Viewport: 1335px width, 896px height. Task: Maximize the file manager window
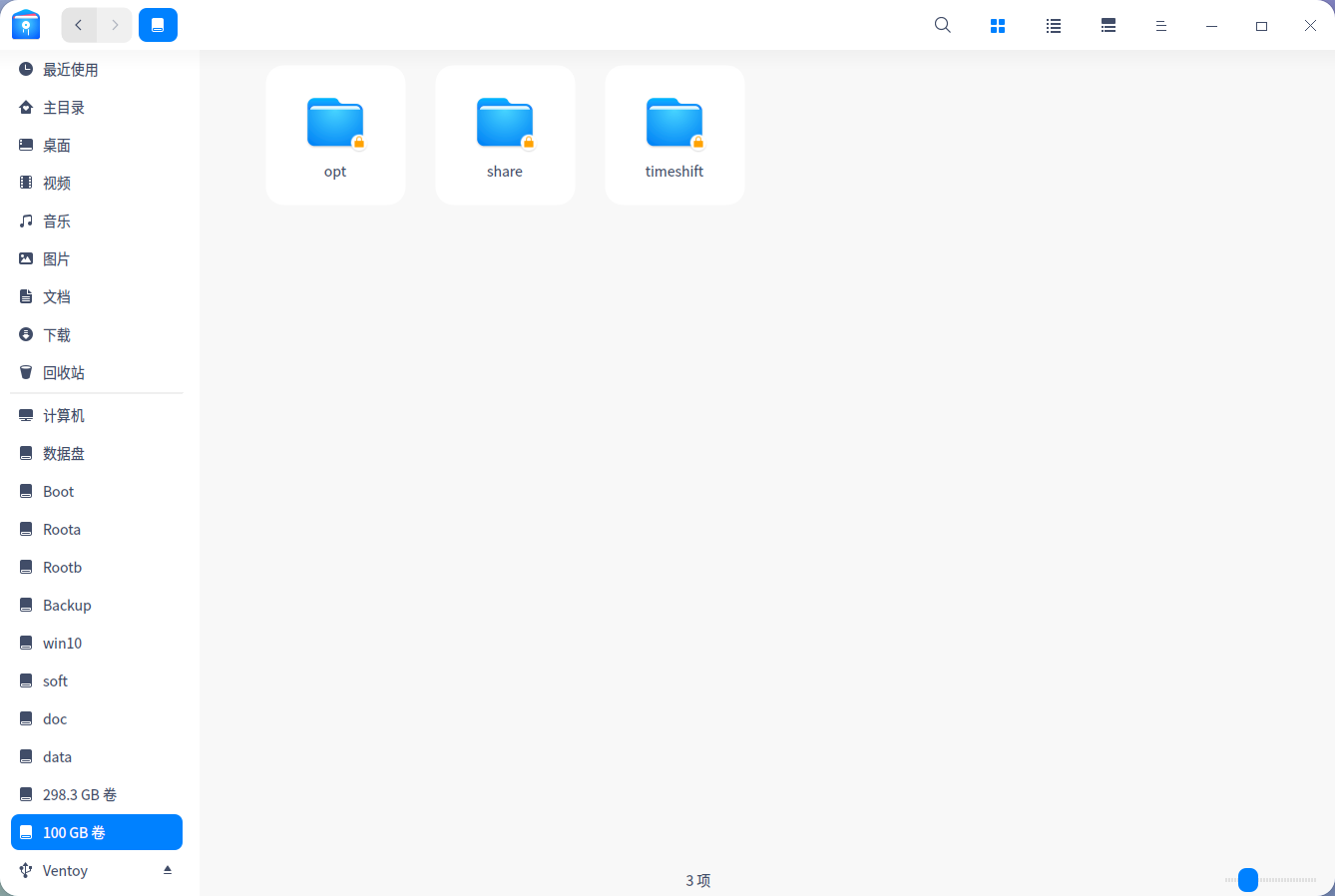pyautogui.click(x=1261, y=26)
